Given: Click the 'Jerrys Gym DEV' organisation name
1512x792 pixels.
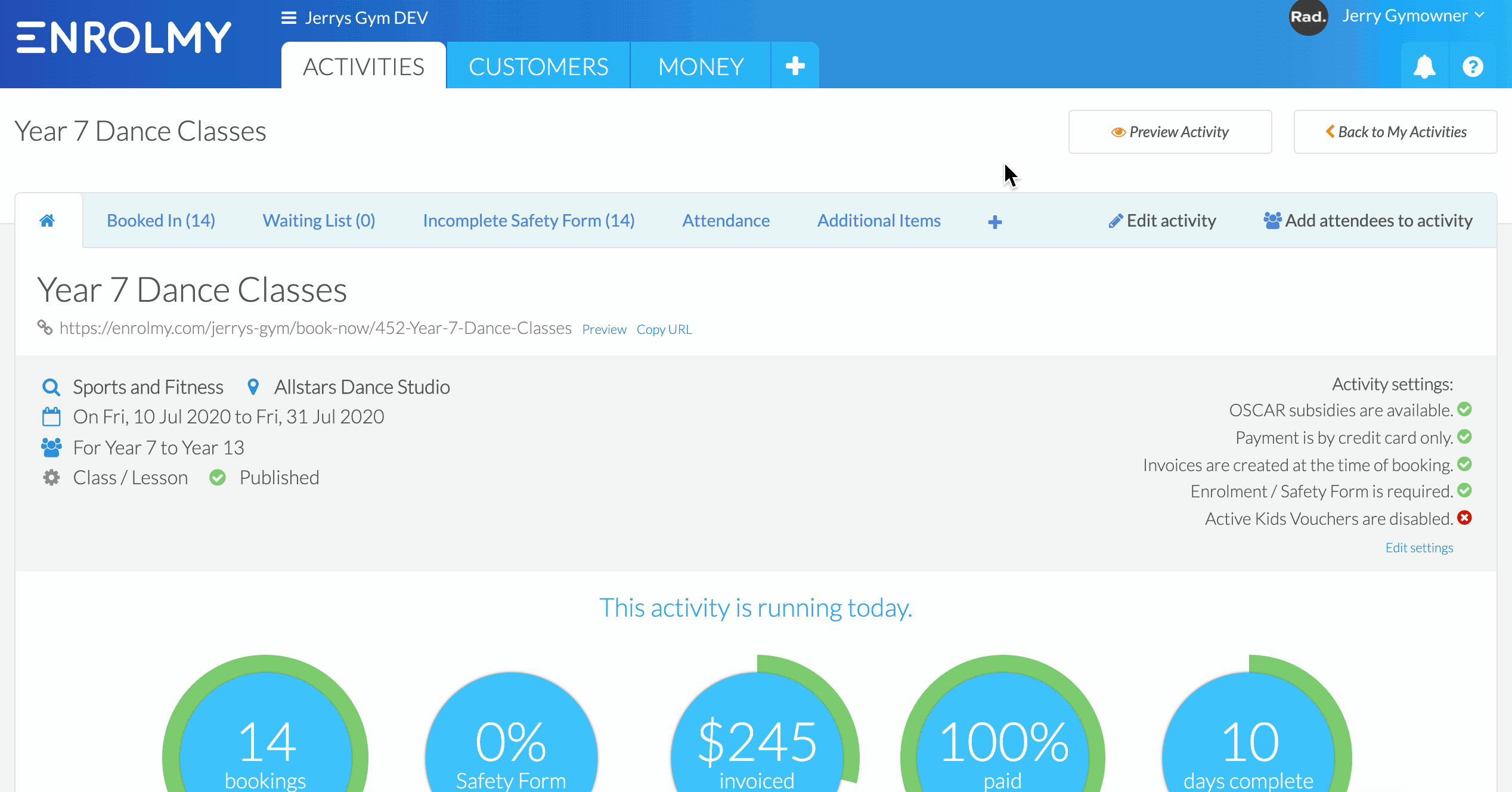Looking at the screenshot, I should (366, 18).
